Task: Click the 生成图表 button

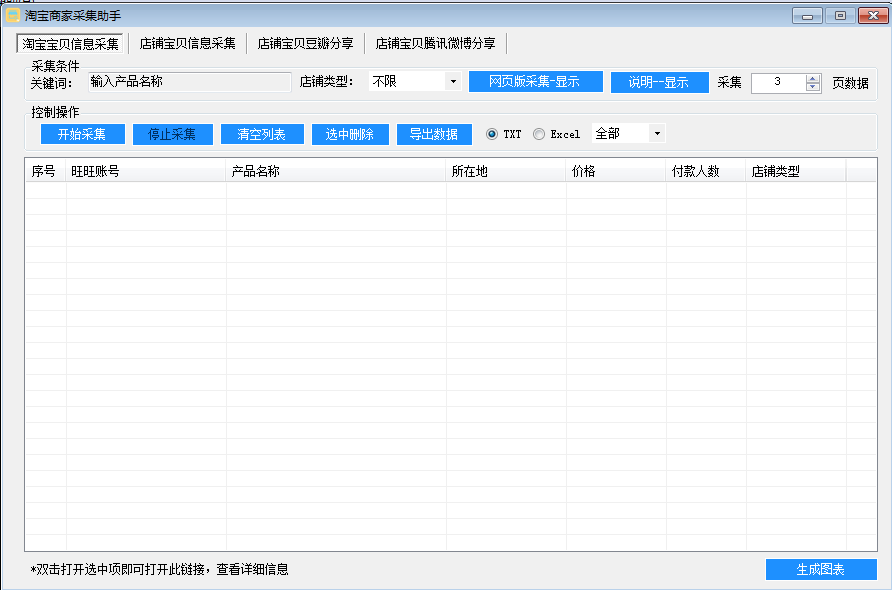Action: (x=821, y=570)
